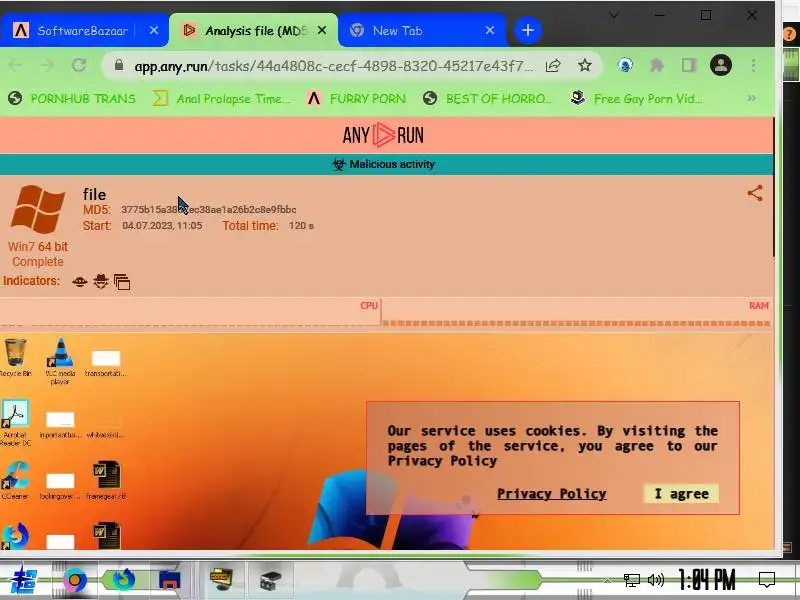
Task: Click the share icon for analysis
Action: (755, 193)
